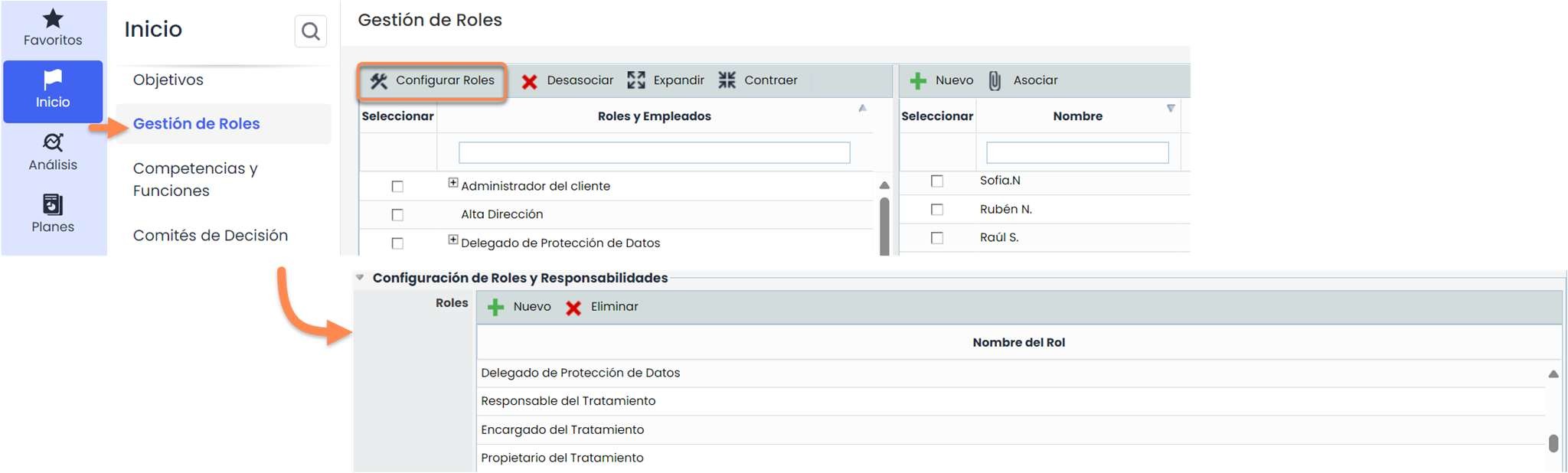Click the red Desasociar X icon

click(529, 81)
